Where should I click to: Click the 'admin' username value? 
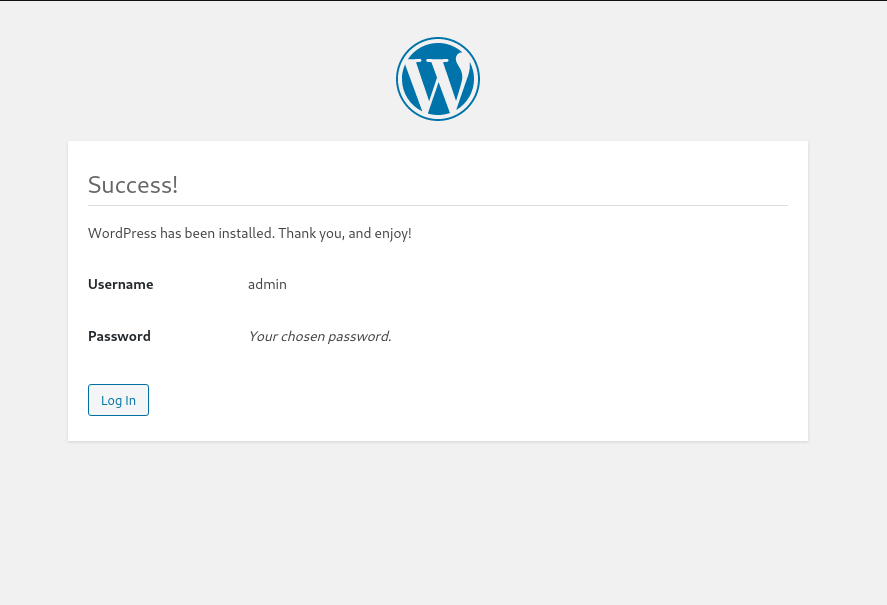[267, 284]
